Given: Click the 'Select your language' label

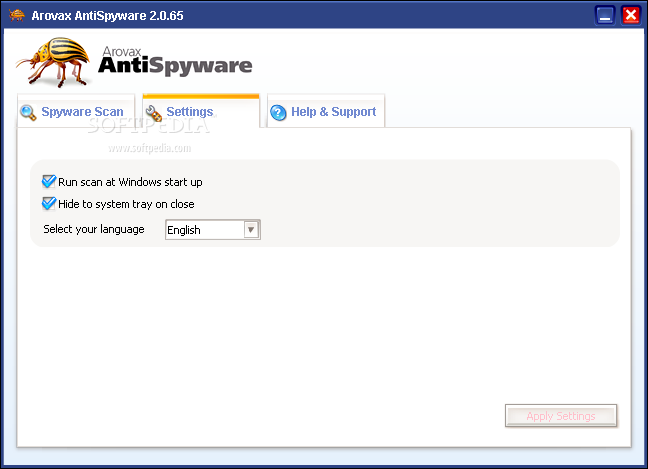Looking at the screenshot, I should 94,229.
